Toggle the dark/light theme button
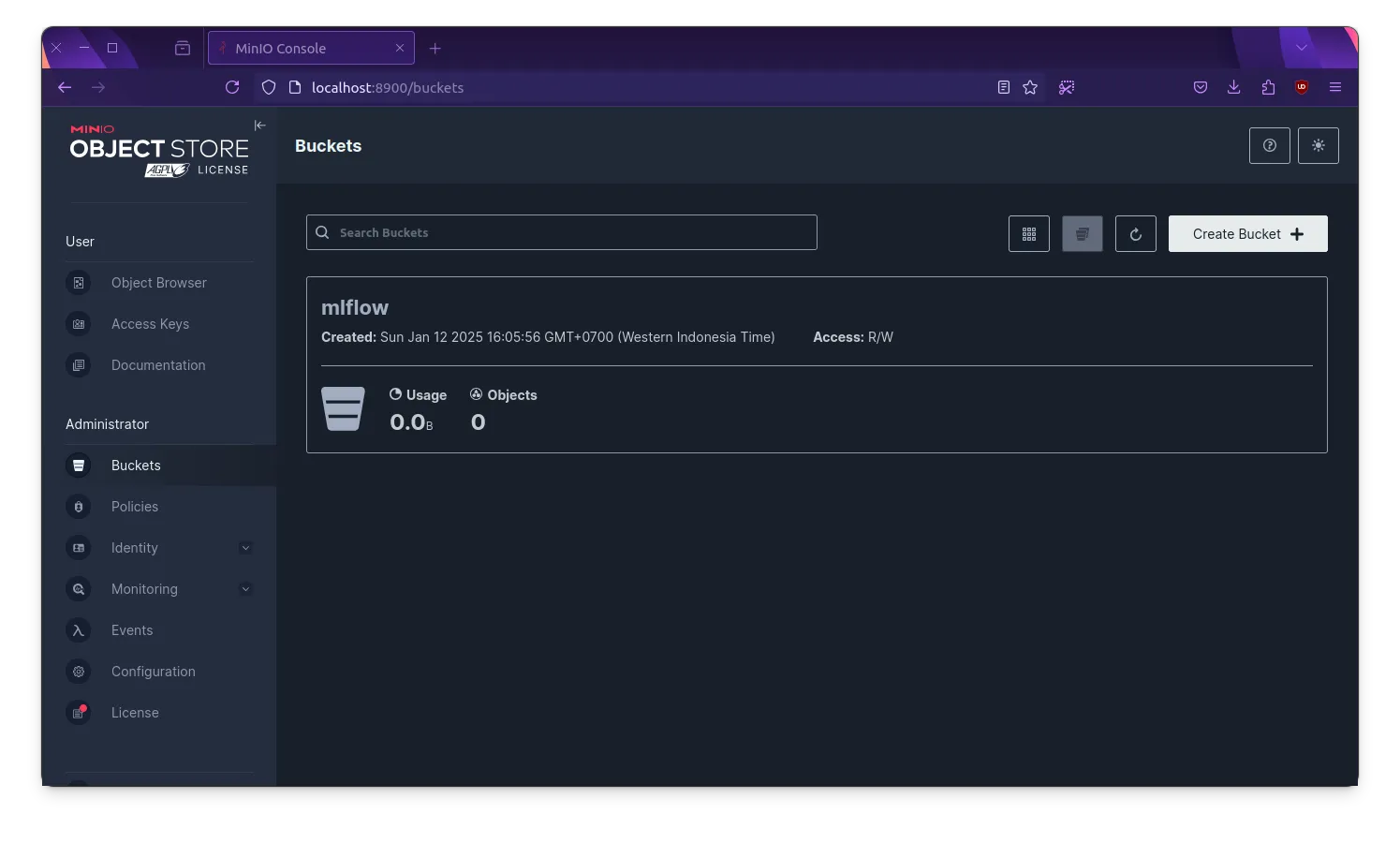The width and height of the screenshot is (1400, 843). coord(1319,145)
